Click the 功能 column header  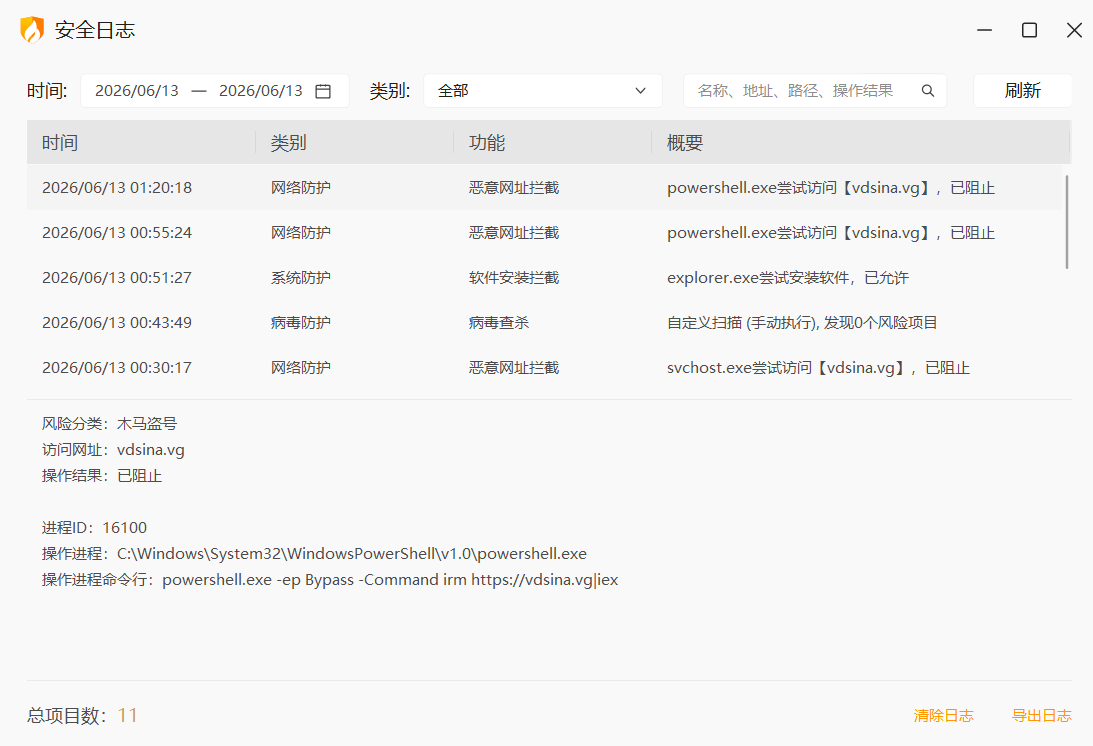tap(552, 142)
